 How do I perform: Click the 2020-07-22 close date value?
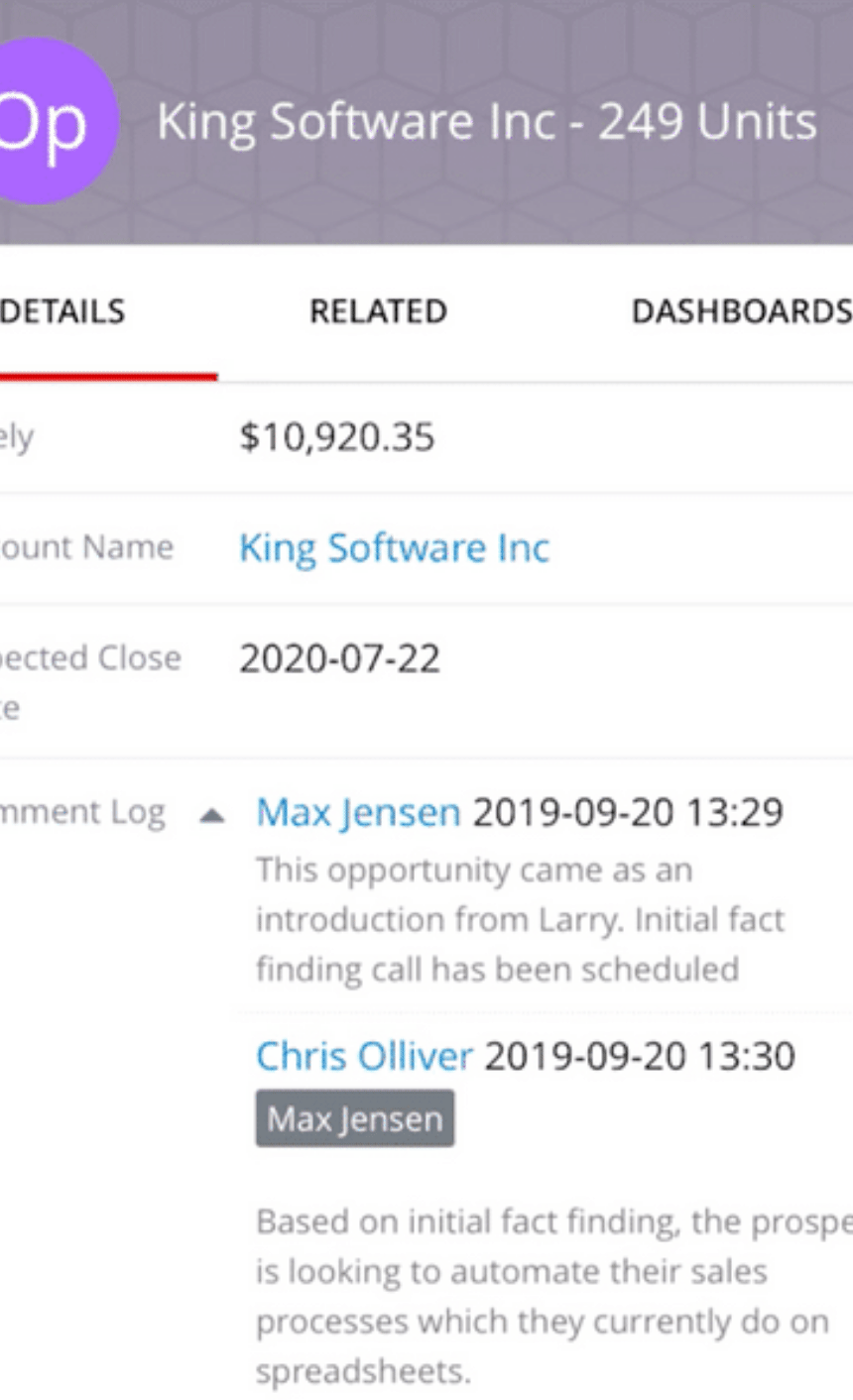pos(339,659)
